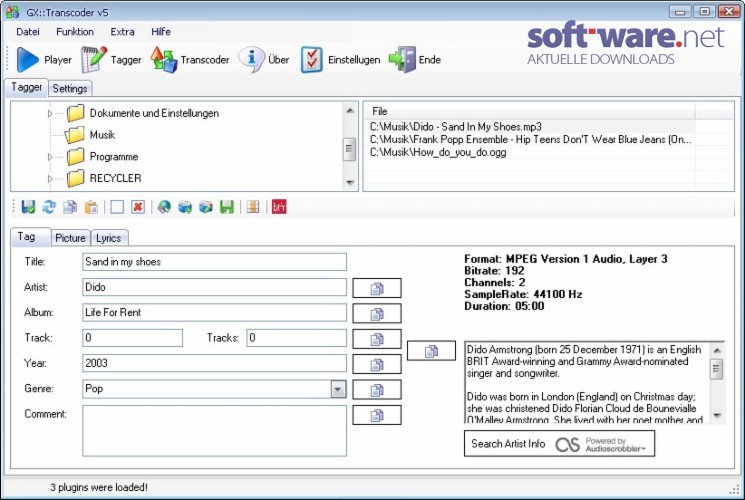The height and width of the screenshot is (500, 745).
Task: Click folder tree scrollbar up arrow
Action: point(350,111)
